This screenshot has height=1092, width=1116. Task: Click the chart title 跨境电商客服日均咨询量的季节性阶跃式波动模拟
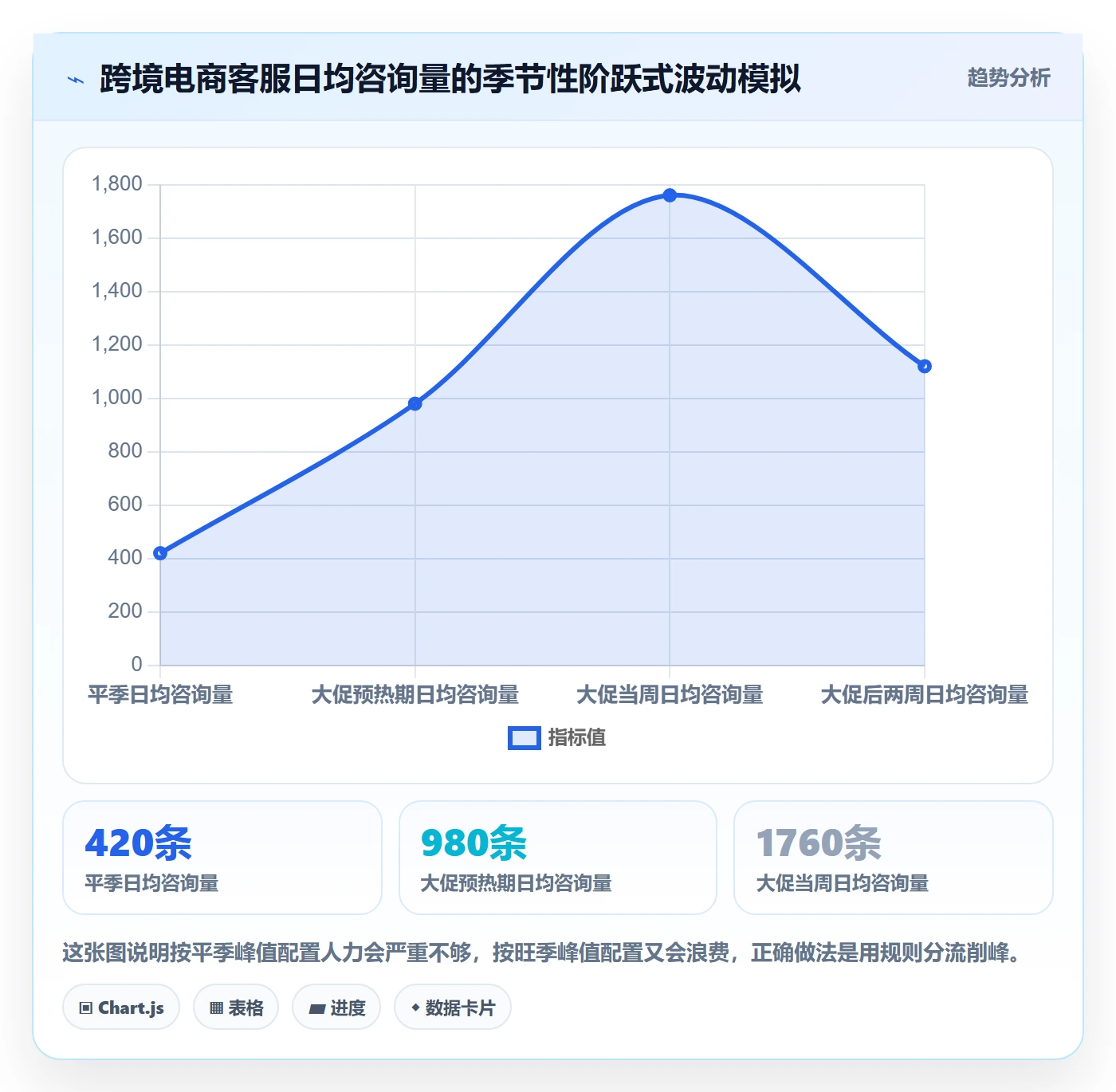pyautogui.click(x=450, y=79)
